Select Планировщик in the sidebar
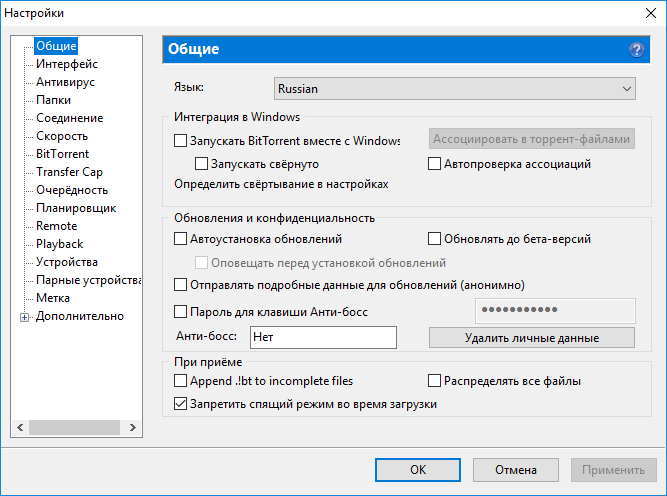Image resolution: width=667 pixels, height=496 pixels. tap(76, 208)
